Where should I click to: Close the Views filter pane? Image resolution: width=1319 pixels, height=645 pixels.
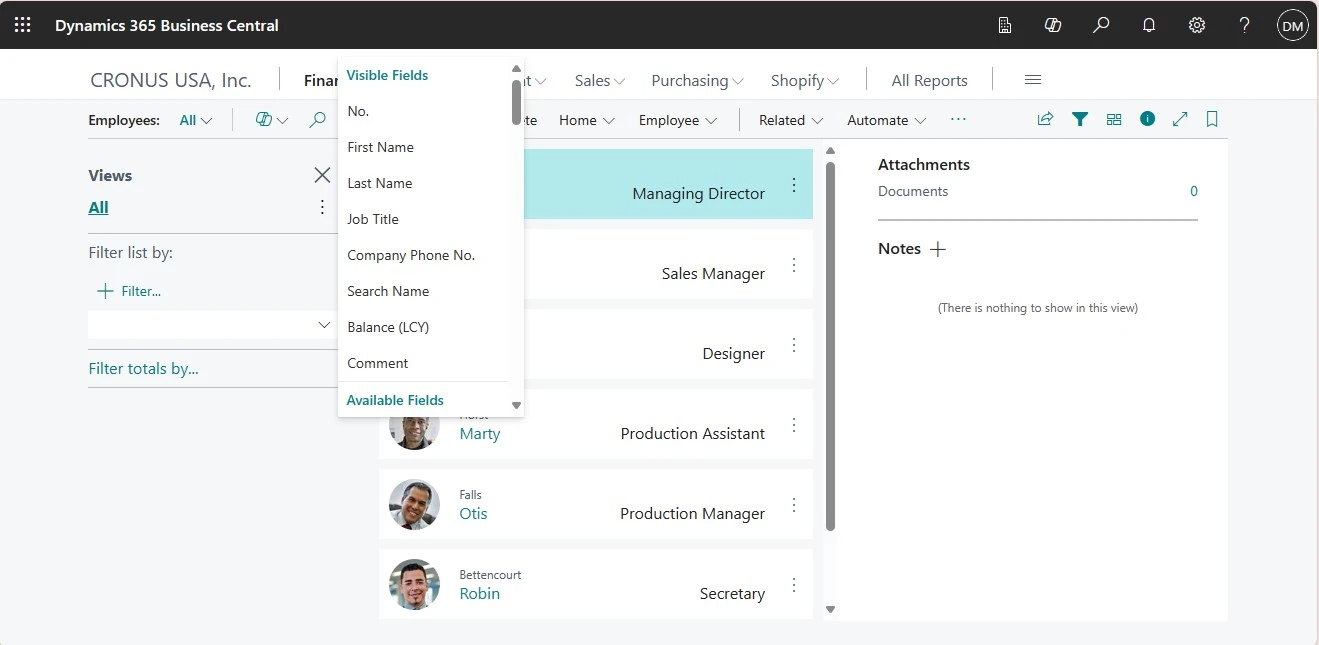point(322,175)
